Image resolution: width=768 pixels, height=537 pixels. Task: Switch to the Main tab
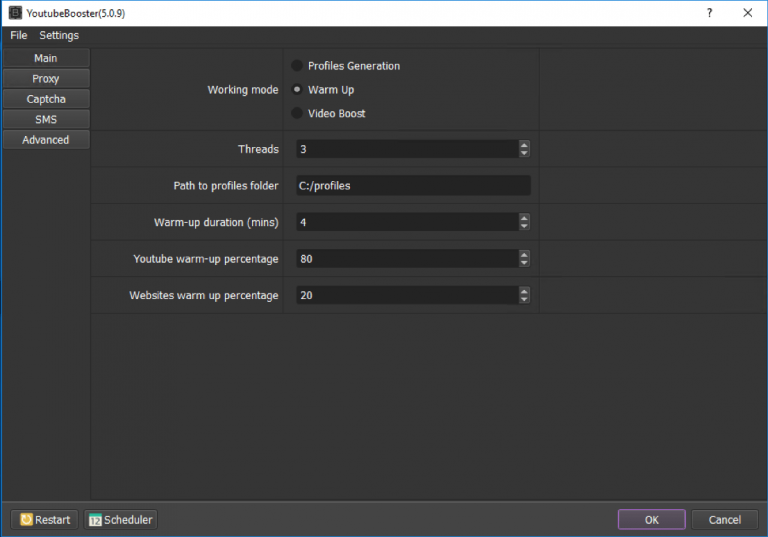coord(46,58)
